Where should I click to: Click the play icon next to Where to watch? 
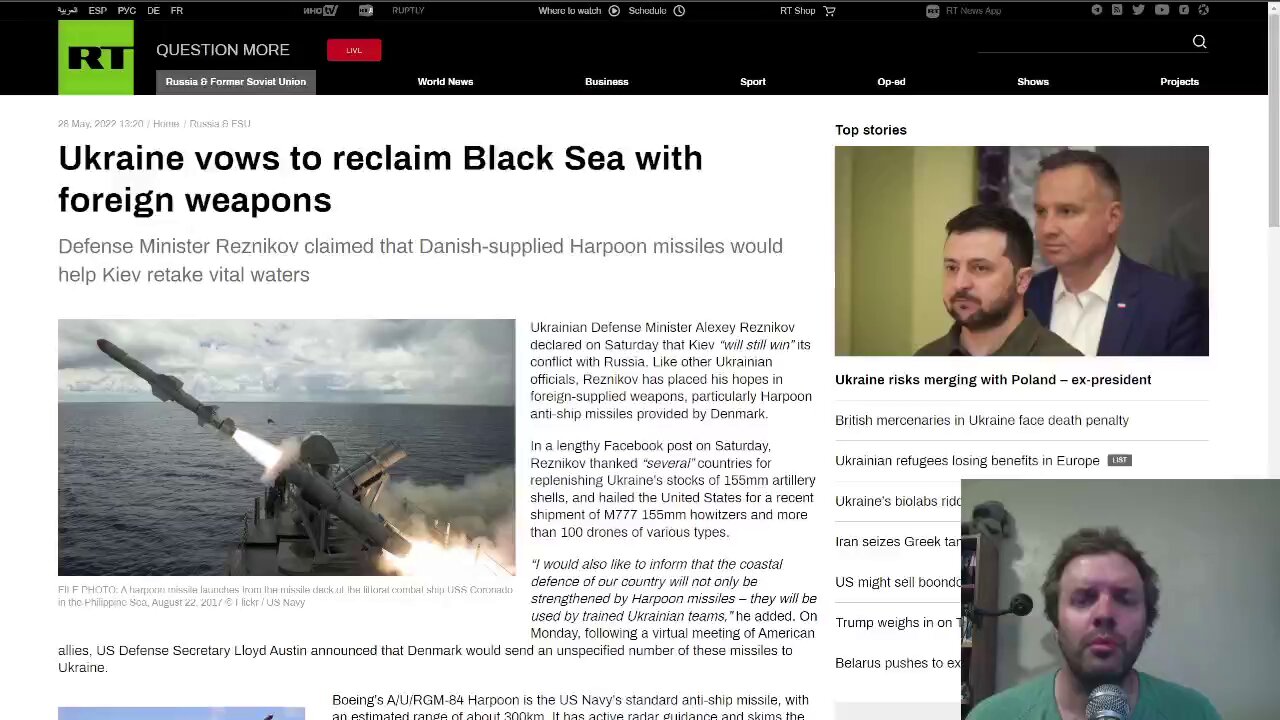pyautogui.click(x=614, y=10)
